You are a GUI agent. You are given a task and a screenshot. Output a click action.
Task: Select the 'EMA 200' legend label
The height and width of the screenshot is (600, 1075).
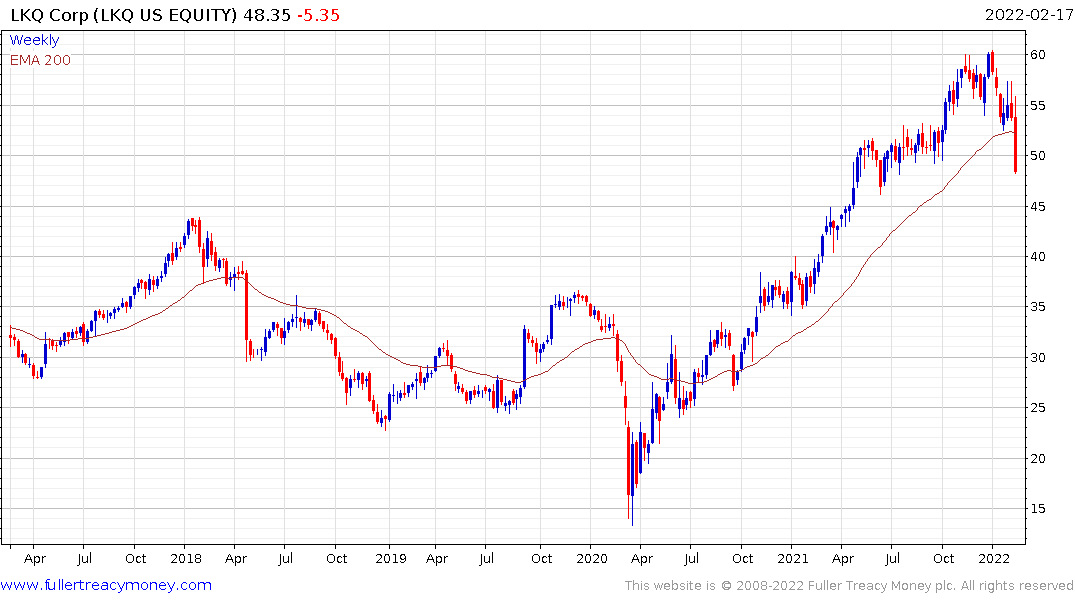coord(40,60)
